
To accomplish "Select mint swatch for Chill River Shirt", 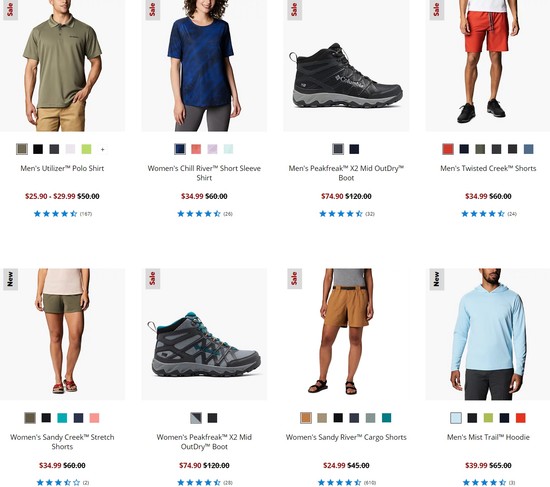I will click(x=228, y=149).
